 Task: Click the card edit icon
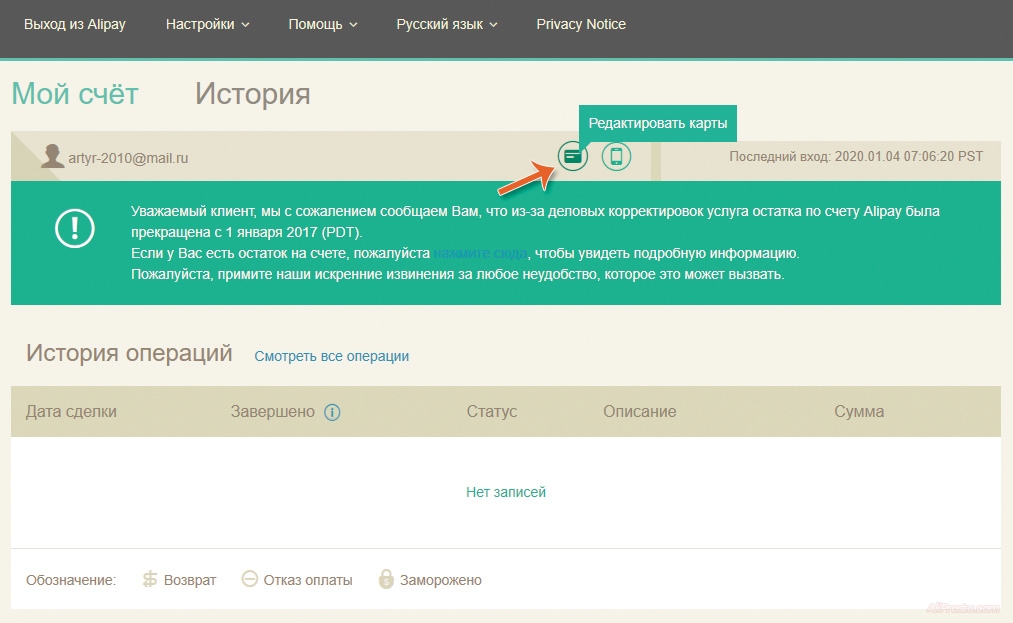[572, 157]
